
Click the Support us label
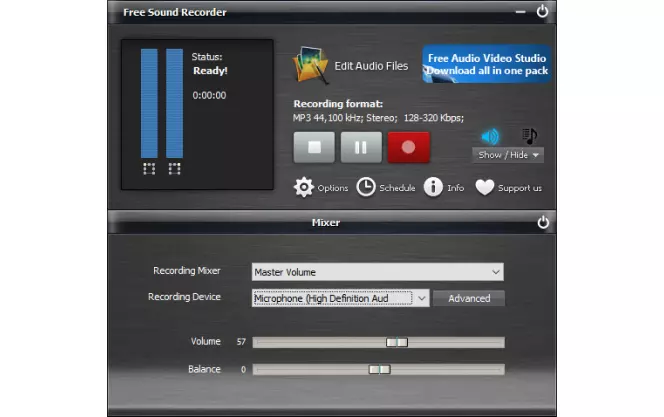point(520,188)
